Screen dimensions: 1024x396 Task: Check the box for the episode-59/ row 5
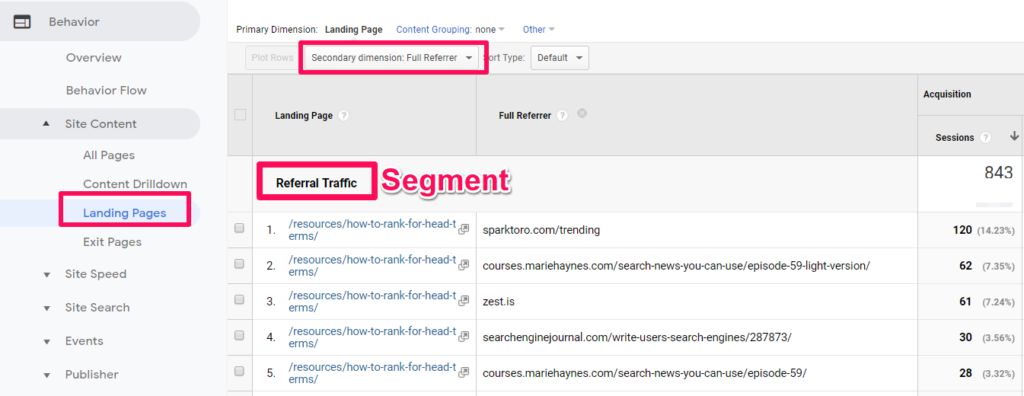pyautogui.click(x=239, y=371)
